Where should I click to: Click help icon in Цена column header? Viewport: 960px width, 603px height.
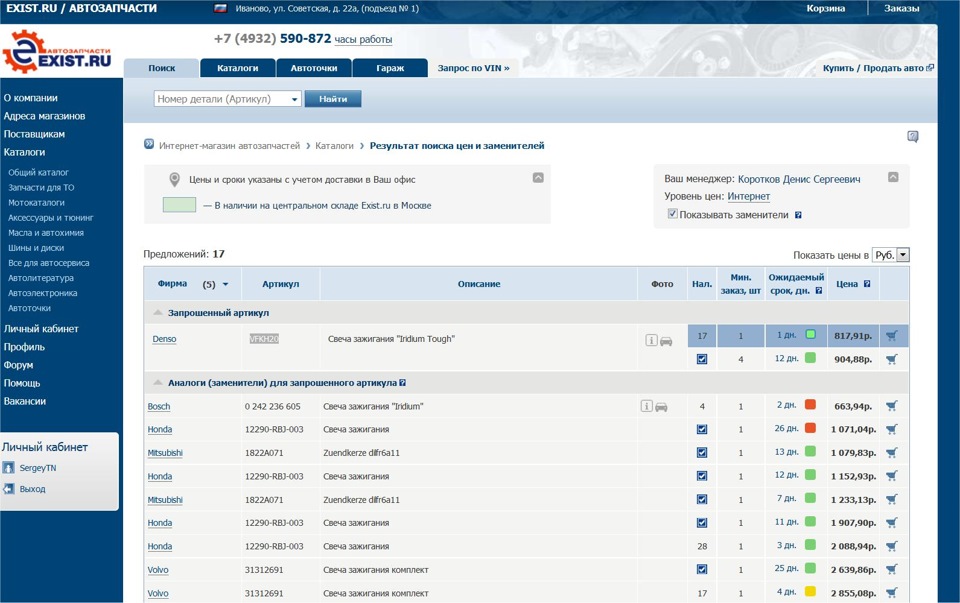coord(867,283)
